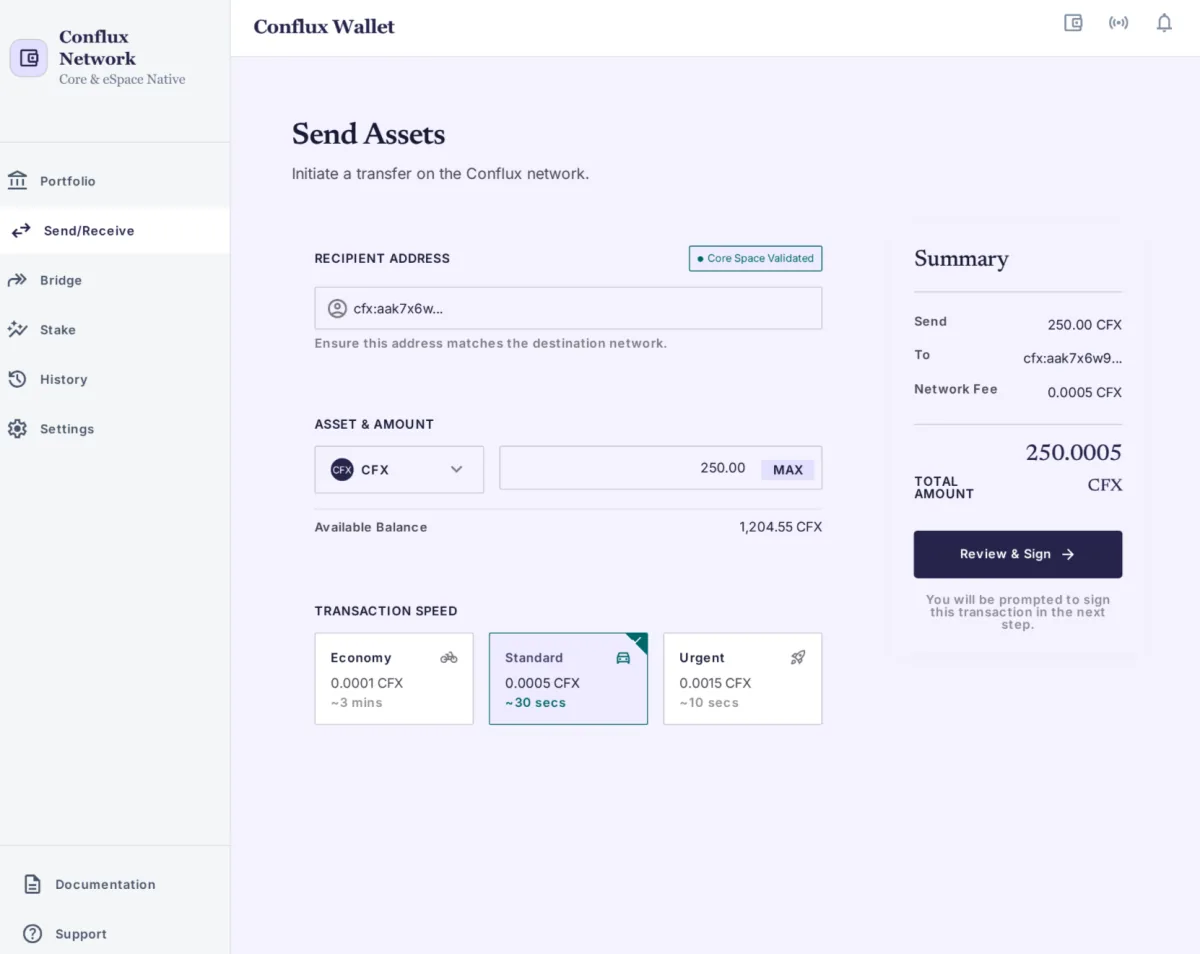
Task: Click the Send/Receive arrows icon
Action: pyautogui.click(x=21, y=231)
